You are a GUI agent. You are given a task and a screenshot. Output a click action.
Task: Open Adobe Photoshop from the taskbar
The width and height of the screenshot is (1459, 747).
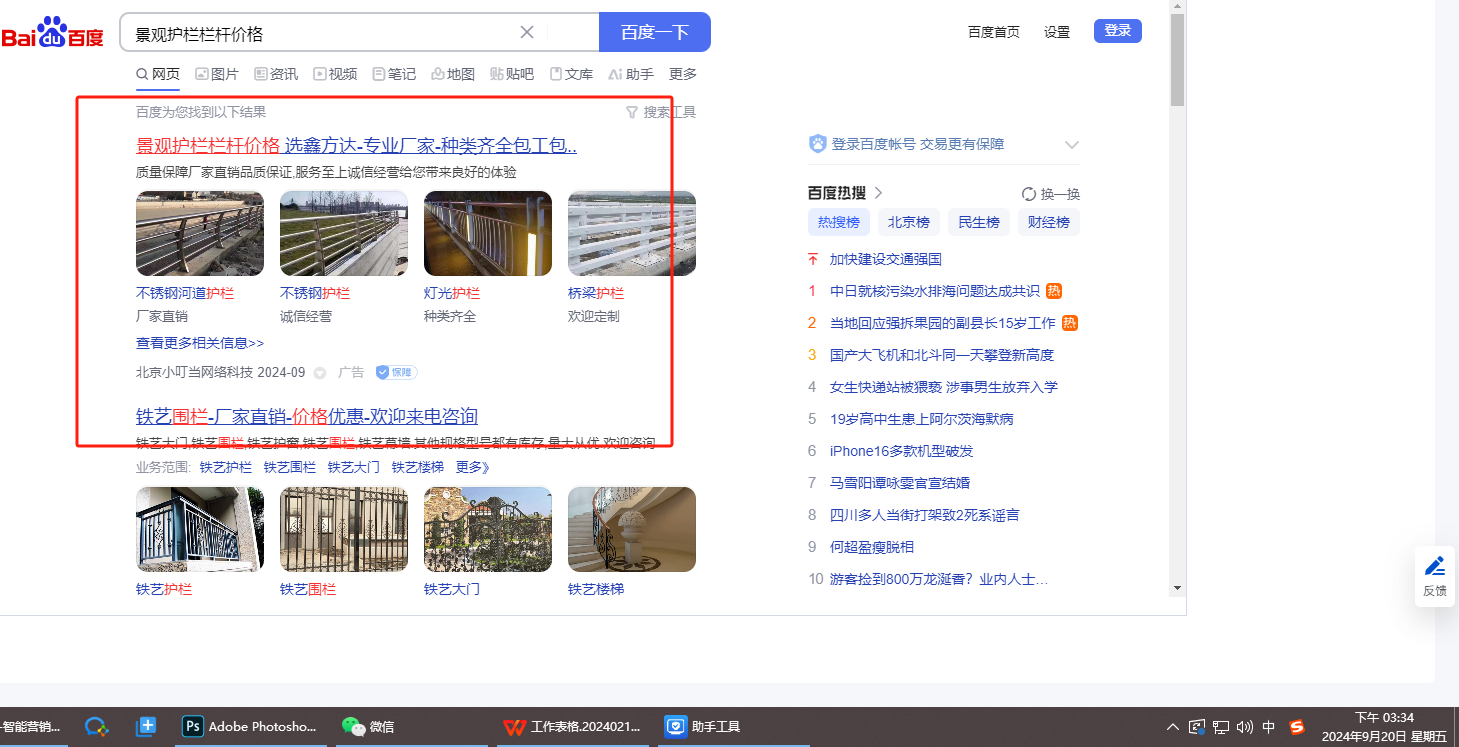[252, 727]
